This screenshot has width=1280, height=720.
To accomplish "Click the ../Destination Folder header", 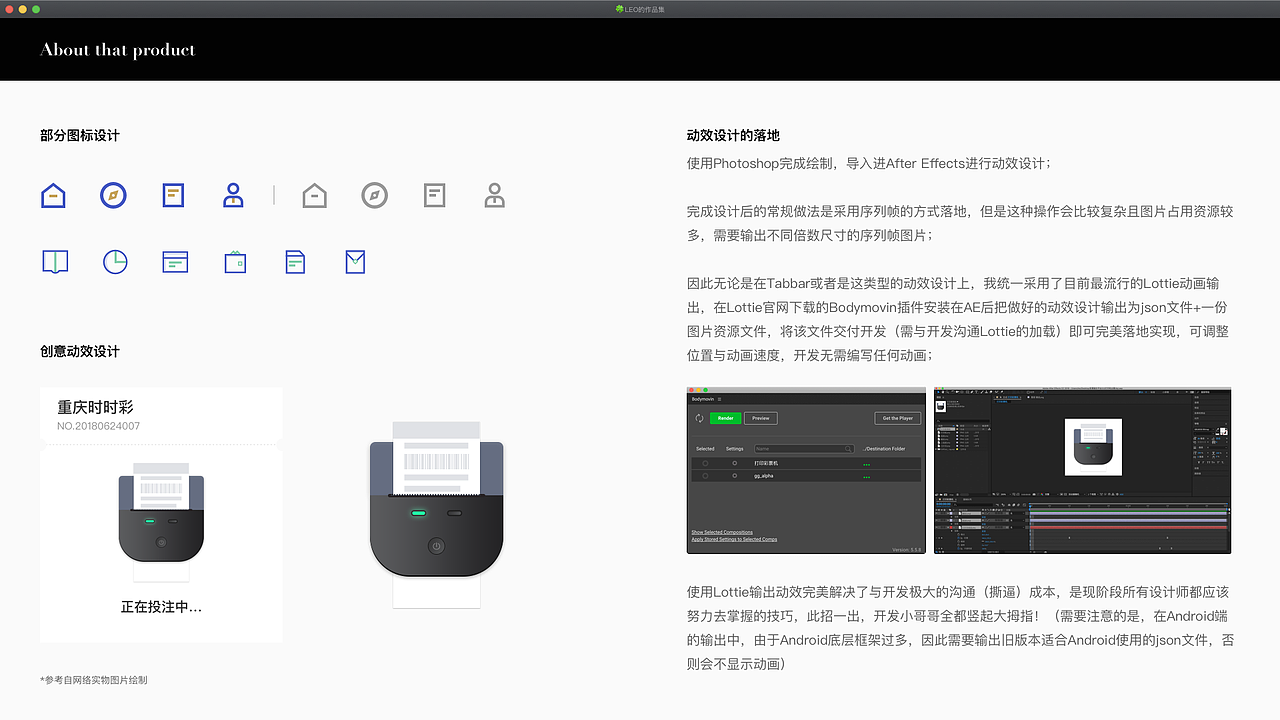I will pos(884,449).
